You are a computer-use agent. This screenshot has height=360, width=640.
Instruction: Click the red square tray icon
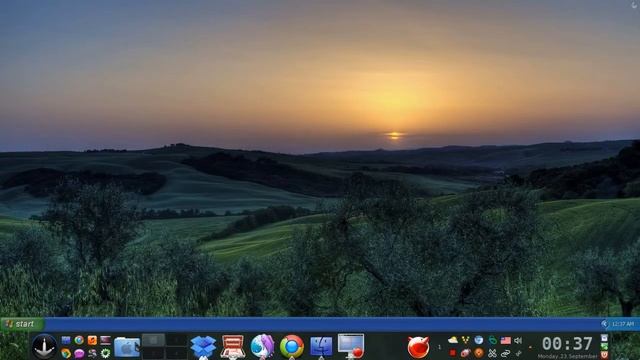click(452, 353)
